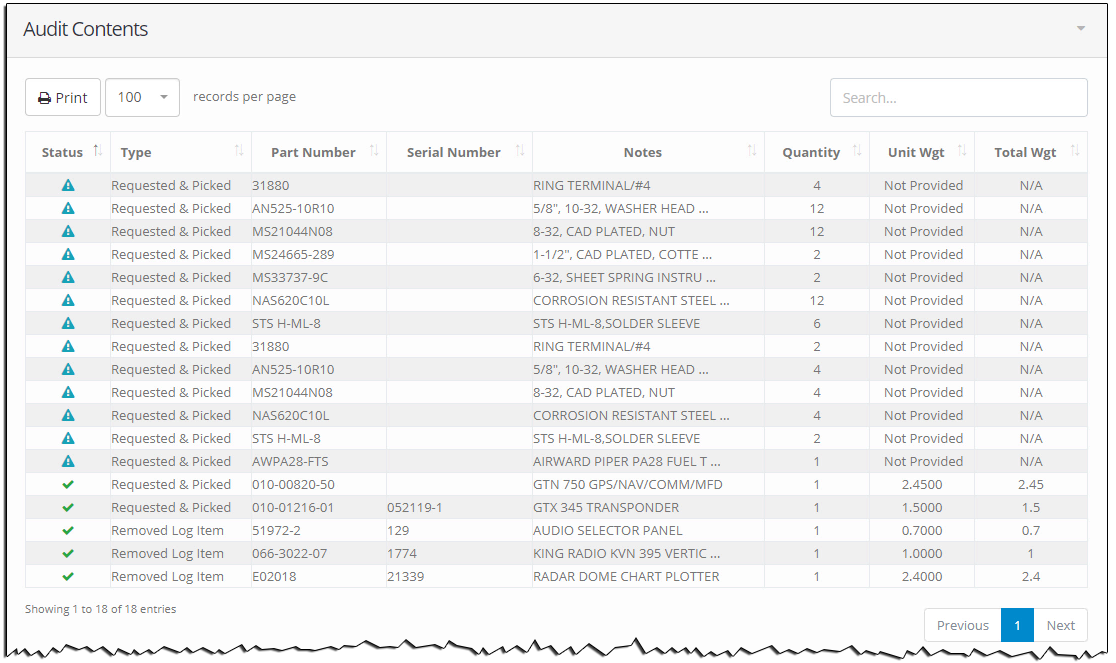This screenshot has width=1116, height=663.
Task: Click warning icon for NAS620C10L quantity 4 row
Action: click(x=68, y=415)
